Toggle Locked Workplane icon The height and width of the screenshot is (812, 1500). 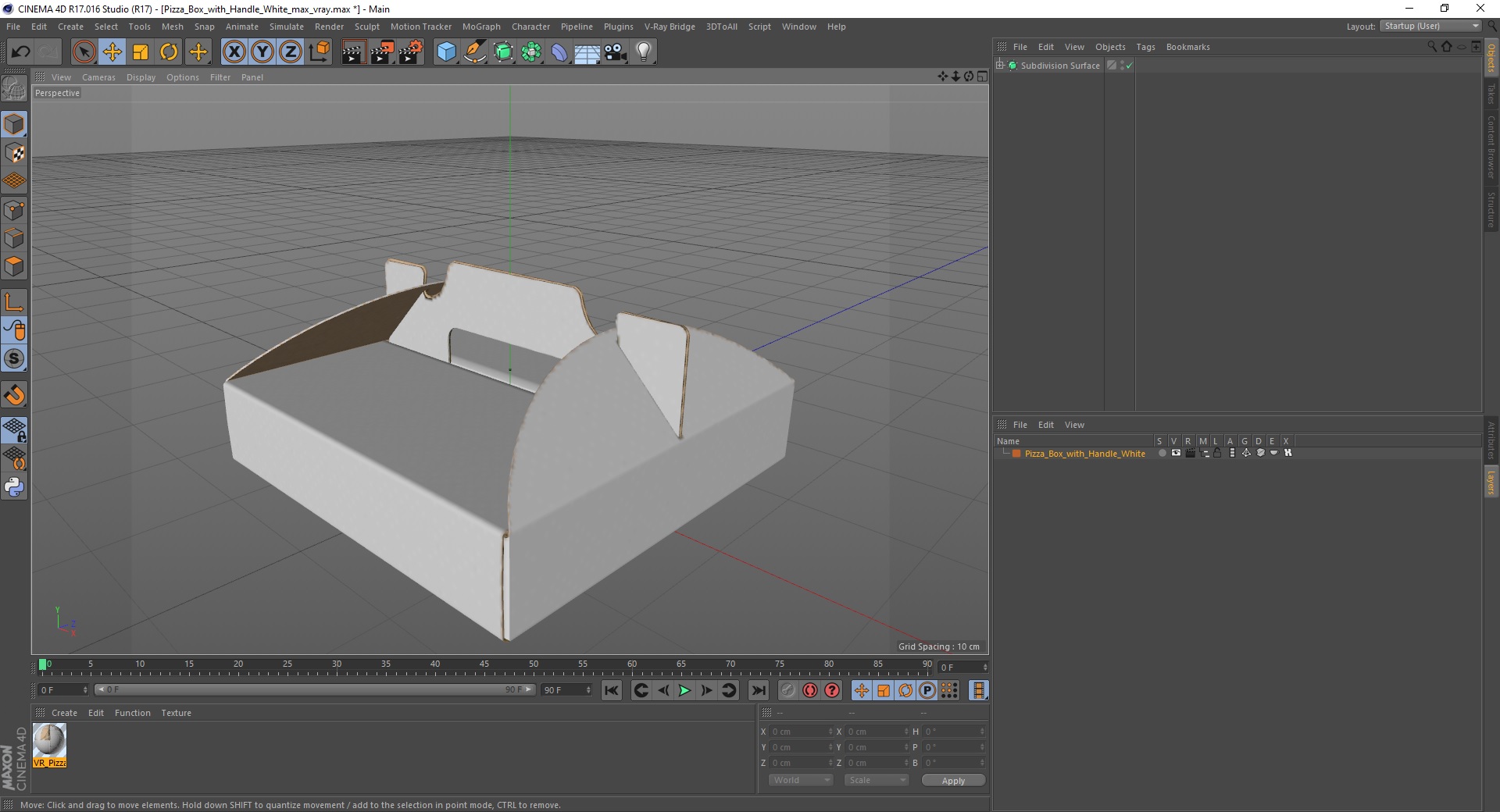[x=14, y=429]
